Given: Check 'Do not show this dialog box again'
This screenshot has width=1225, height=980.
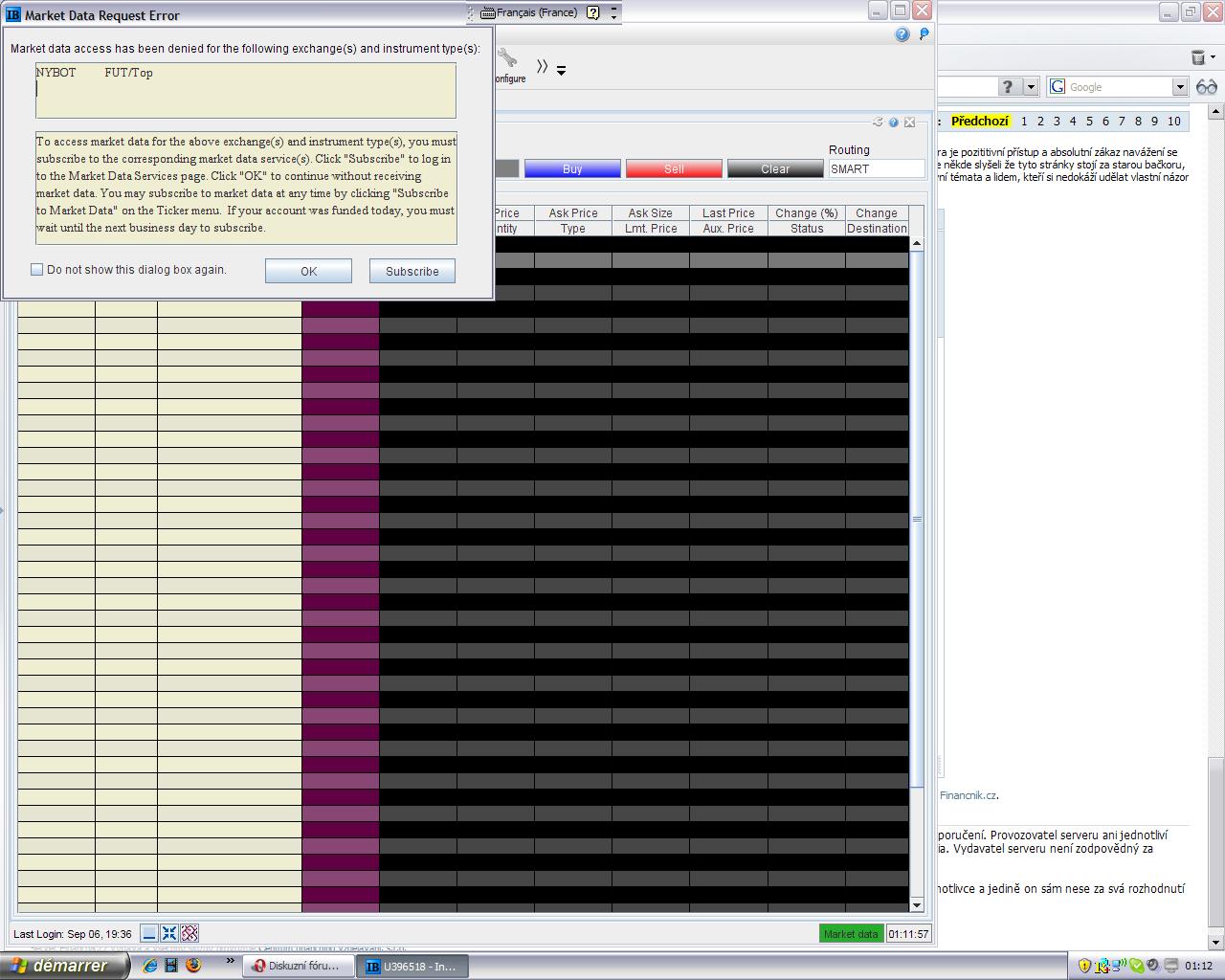Looking at the screenshot, I should 37,270.
